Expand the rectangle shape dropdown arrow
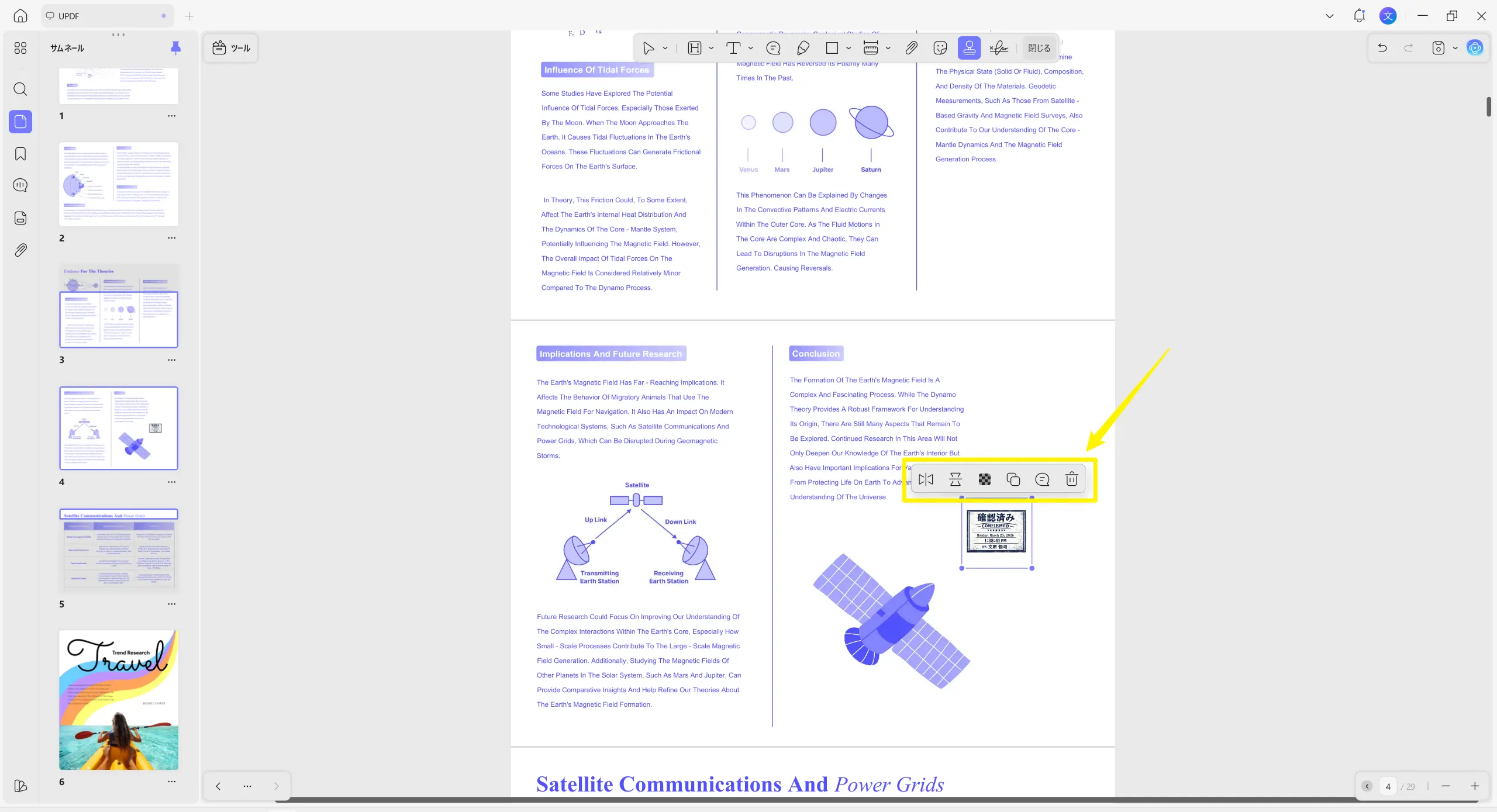Image resolution: width=1497 pixels, height=812 pixels. pyautogui.click(x=848, y=48)
